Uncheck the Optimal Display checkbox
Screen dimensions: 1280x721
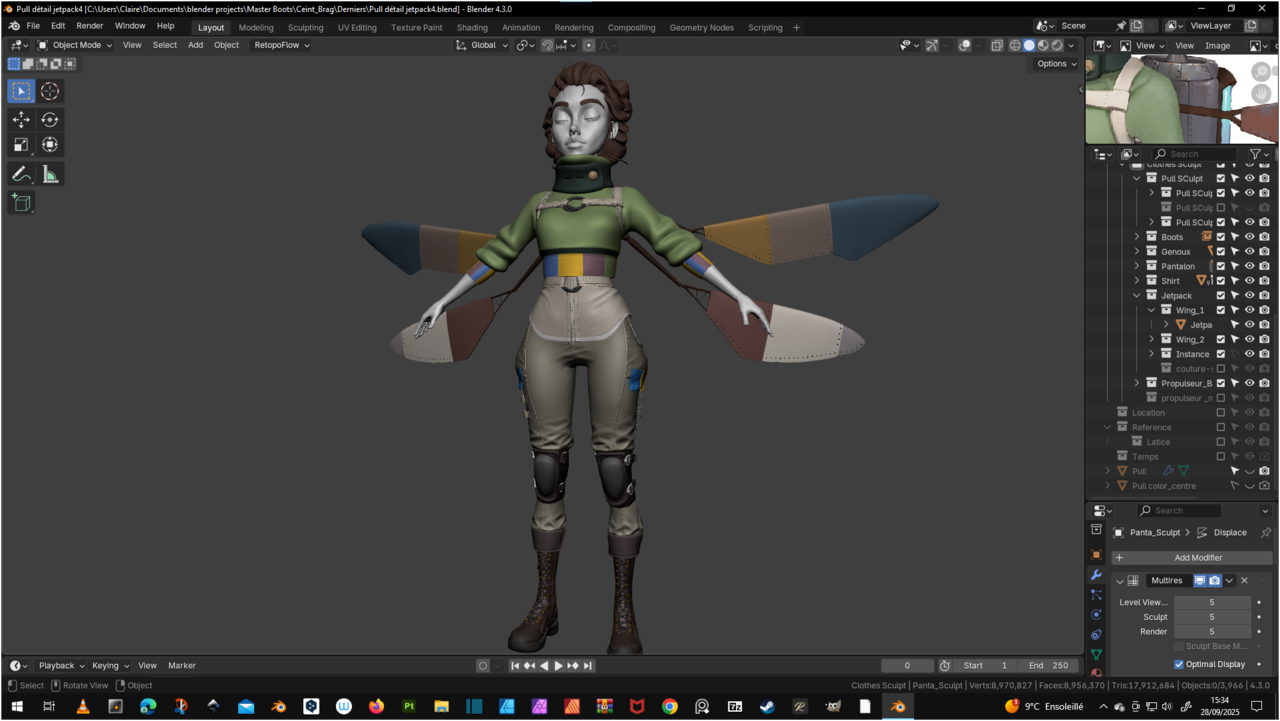[1179, 664]
